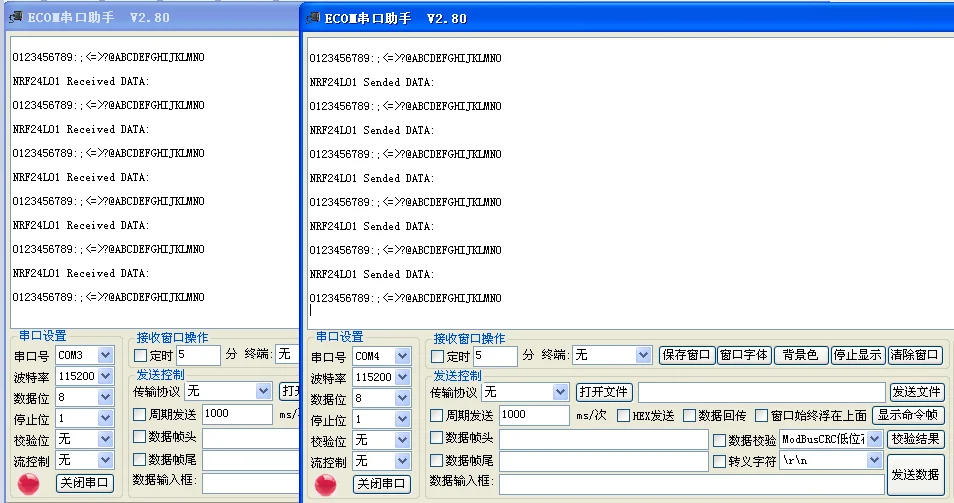The image size is (954, 503).
Task: Click the 打开文件 button in right window
Action: coord(604,391)
